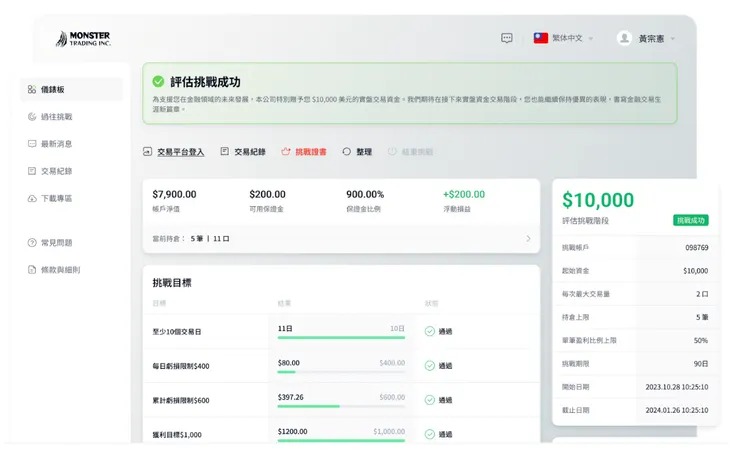Click the 起始資金 $10,000 value
Viewport: 740px width, 457px height.
696,271
